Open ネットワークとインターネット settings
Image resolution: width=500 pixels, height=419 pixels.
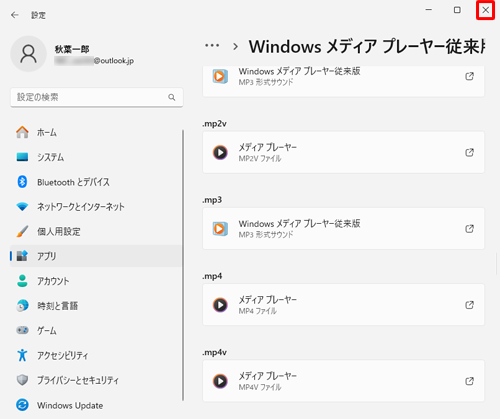[96, 207]
